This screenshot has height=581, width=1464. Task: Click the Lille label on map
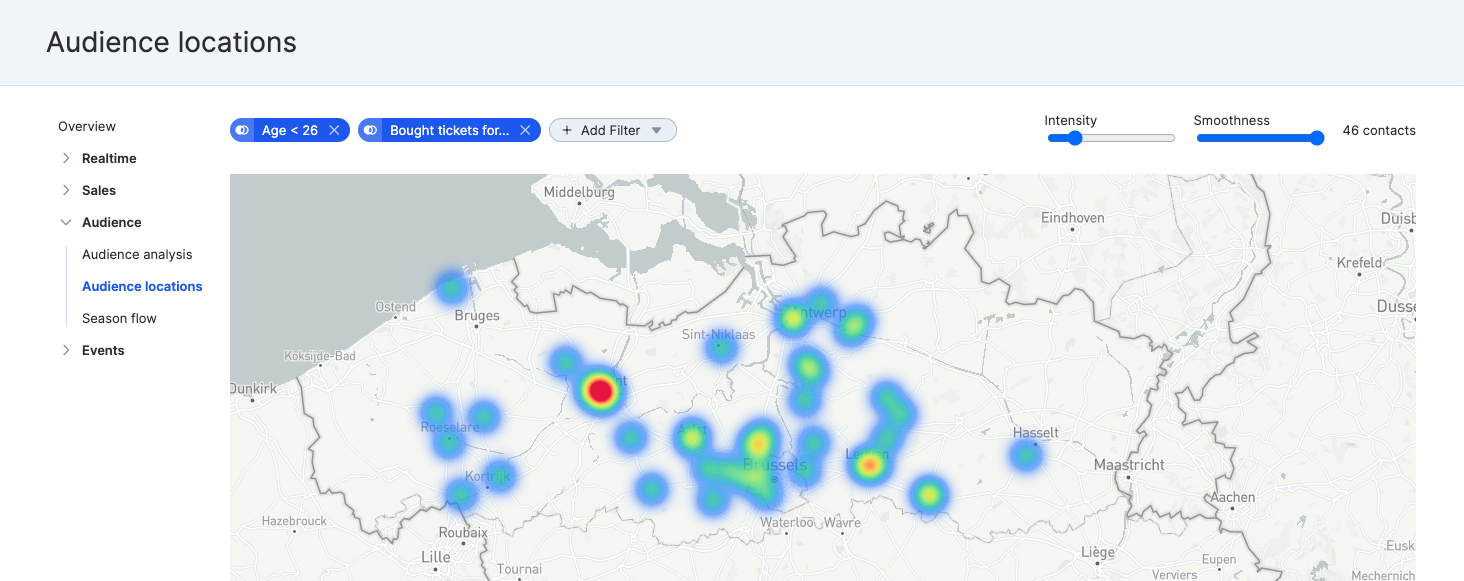pos(435,557)
